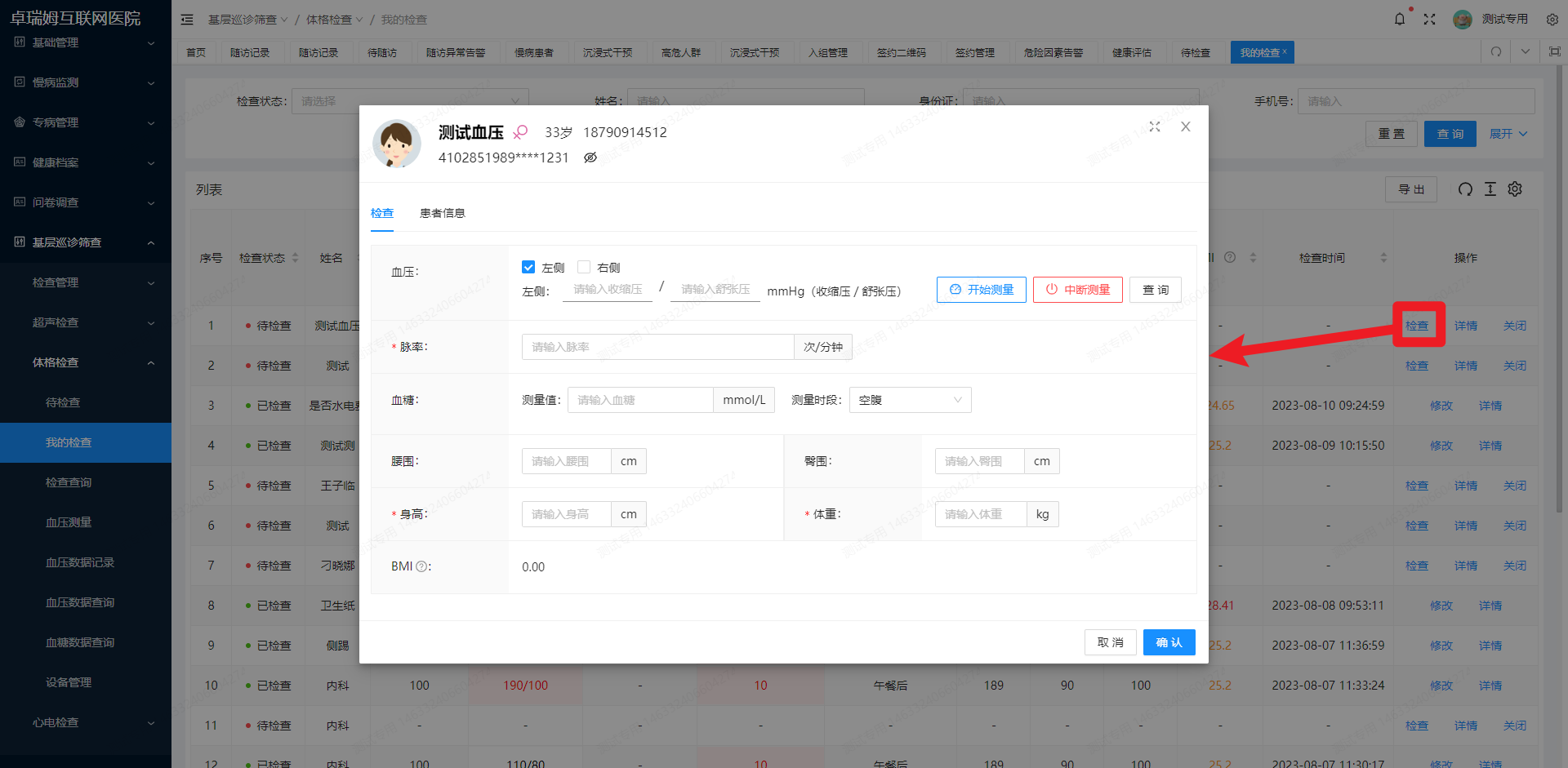
Task: Click the 血糖 measurement input
Action: 640,400
